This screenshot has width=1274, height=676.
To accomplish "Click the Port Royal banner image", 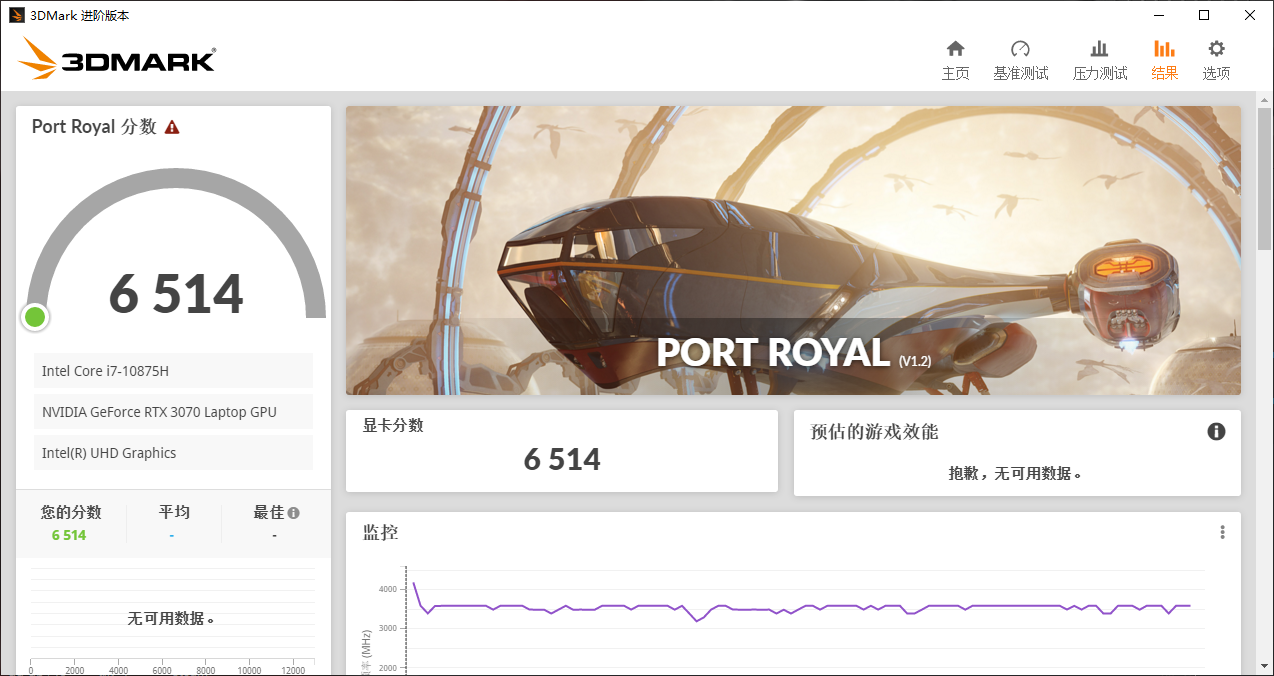I will pos(793,250).
